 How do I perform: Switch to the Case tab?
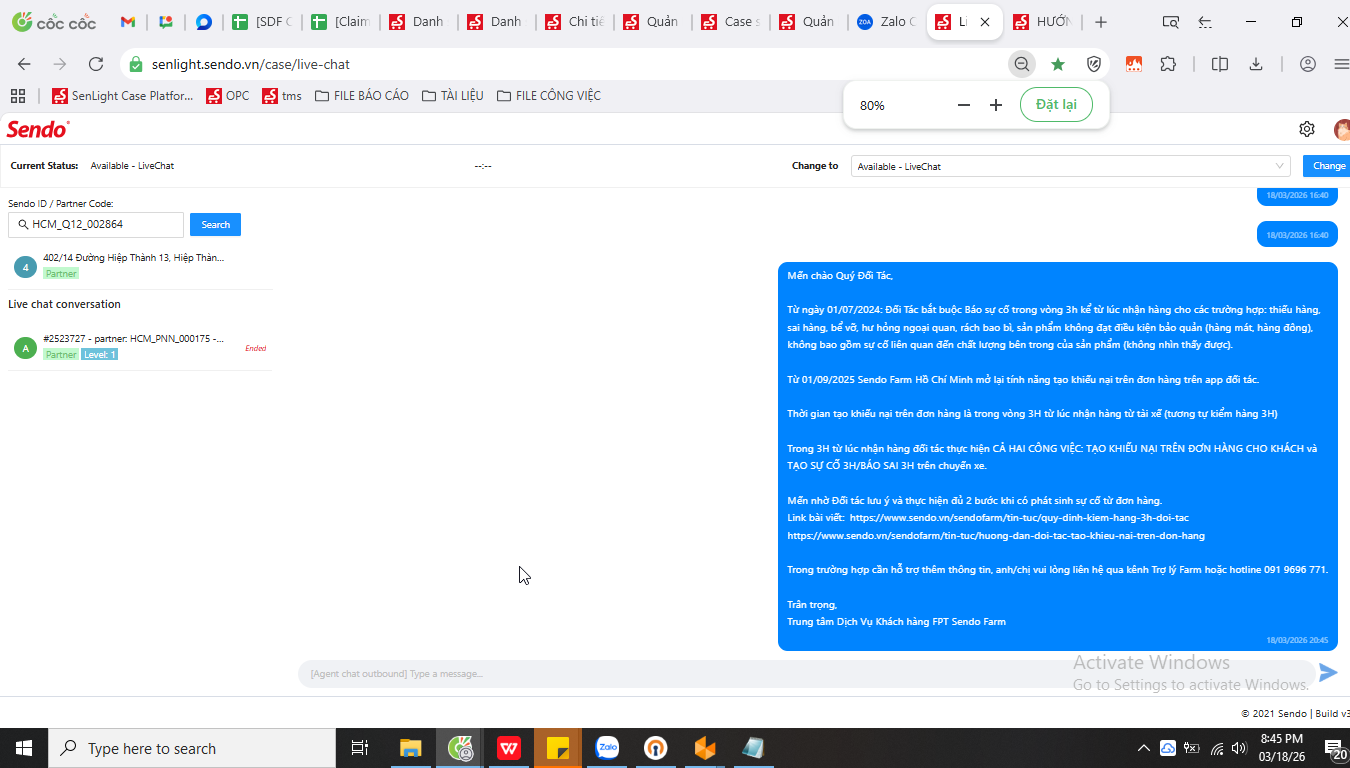pos(730,22)
